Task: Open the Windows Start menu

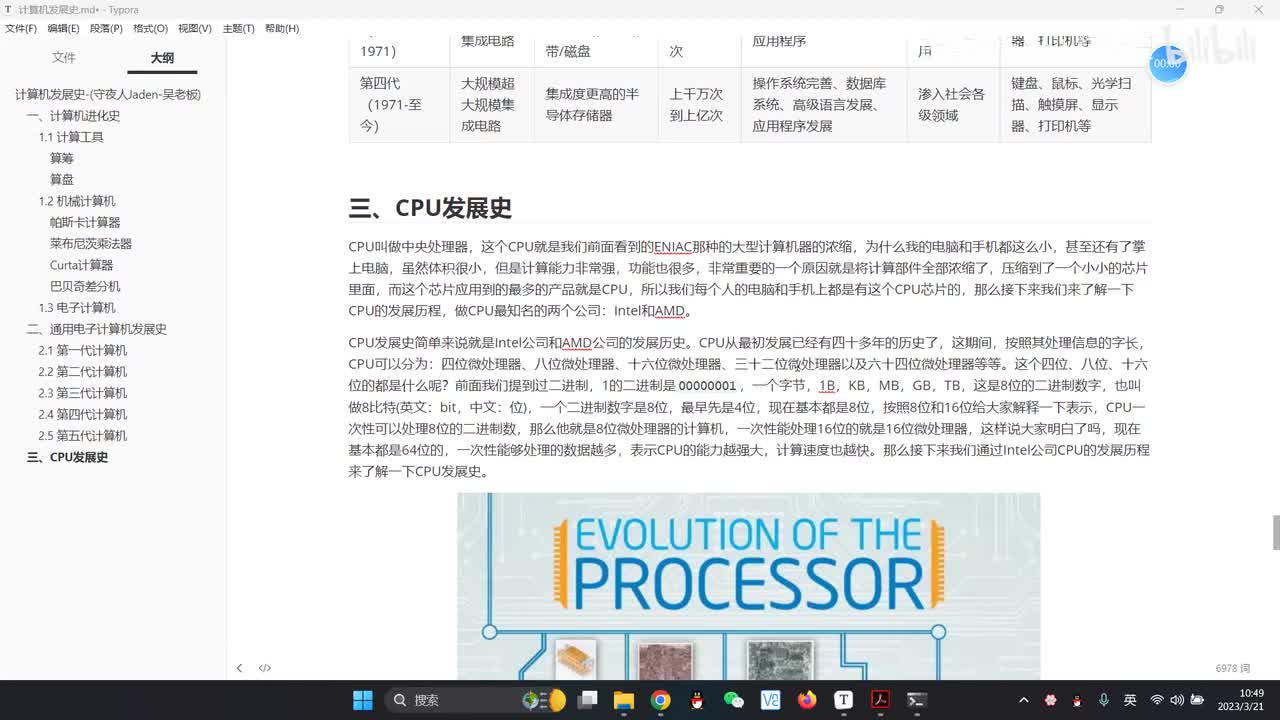Action: coord(363,700)
